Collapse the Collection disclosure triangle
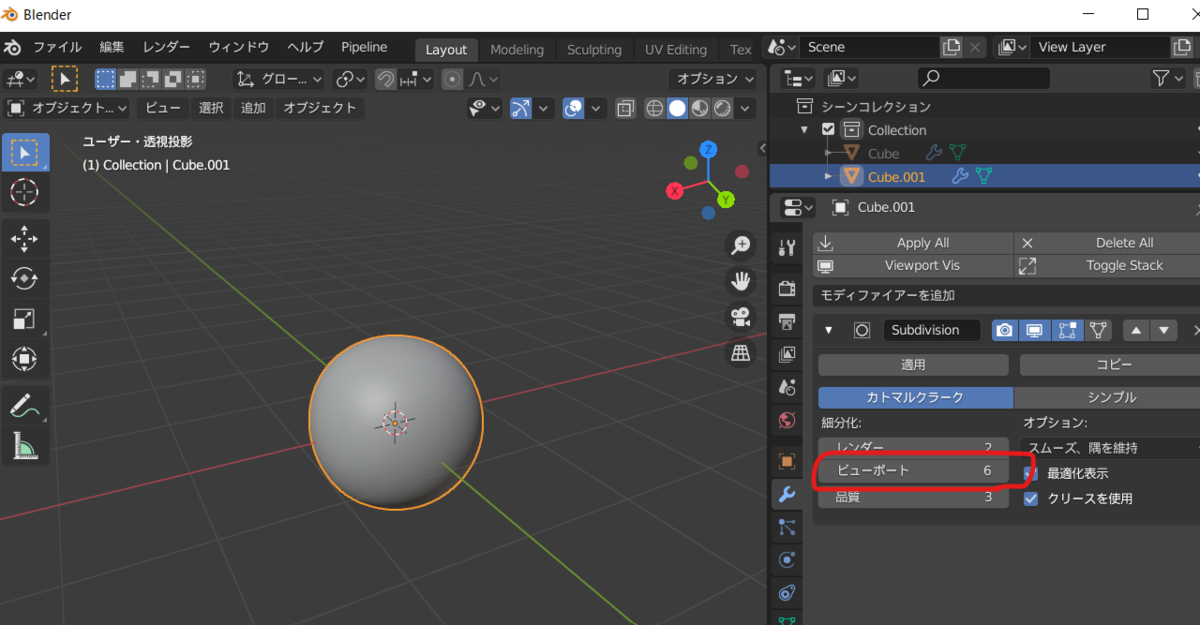The image size is (1200, 625). point(805,130)
